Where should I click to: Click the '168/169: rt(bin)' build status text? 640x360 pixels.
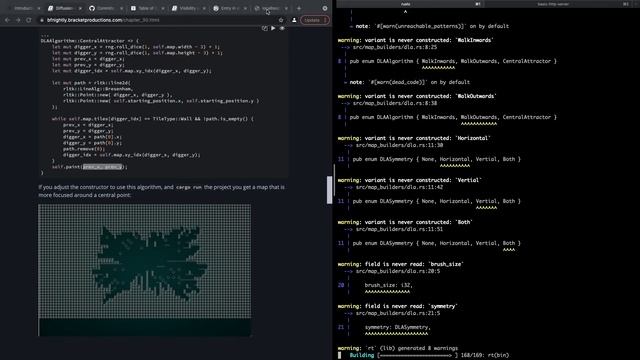tap(485, 356)
